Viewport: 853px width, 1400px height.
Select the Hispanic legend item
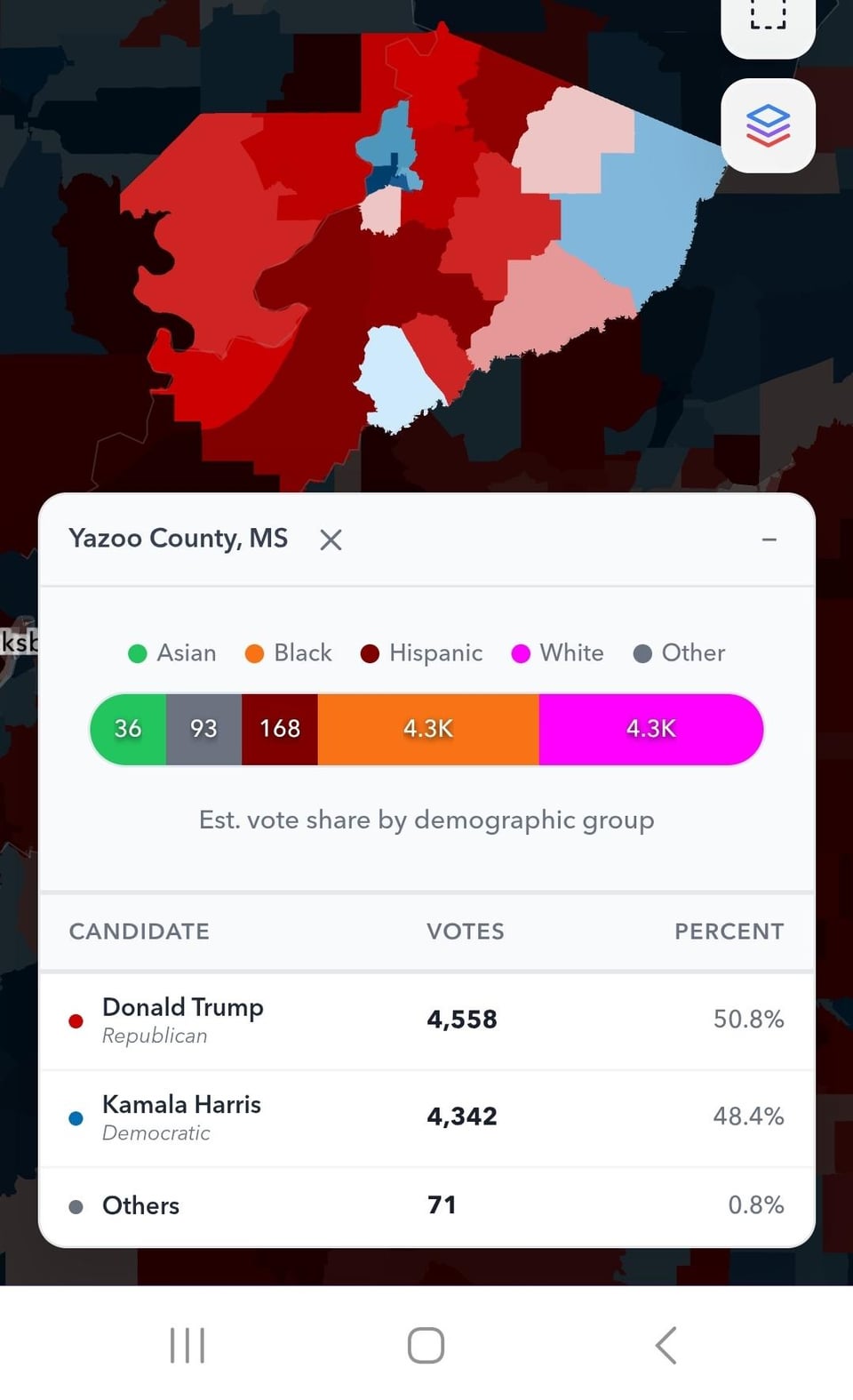(x=422, y=653)
